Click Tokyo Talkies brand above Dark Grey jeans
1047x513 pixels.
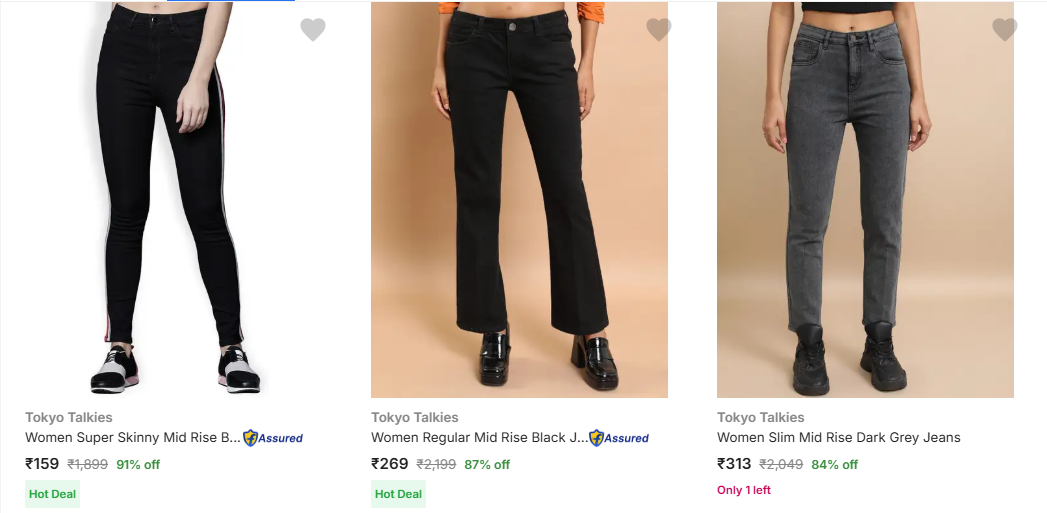(x=761, y=417)
